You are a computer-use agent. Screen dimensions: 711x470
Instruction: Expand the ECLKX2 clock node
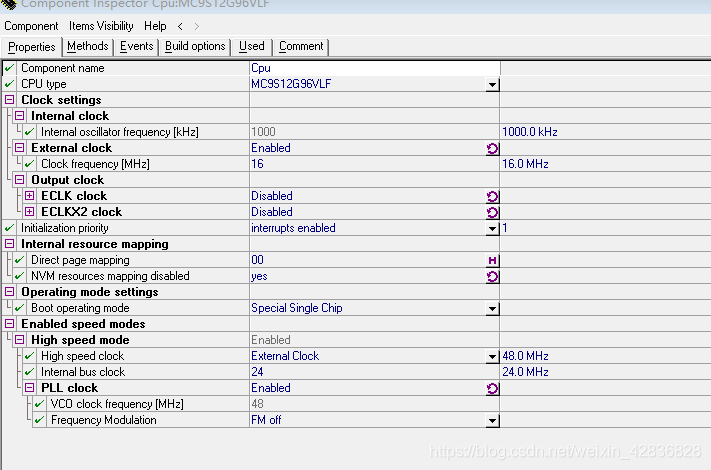click(x=30, y=212)
